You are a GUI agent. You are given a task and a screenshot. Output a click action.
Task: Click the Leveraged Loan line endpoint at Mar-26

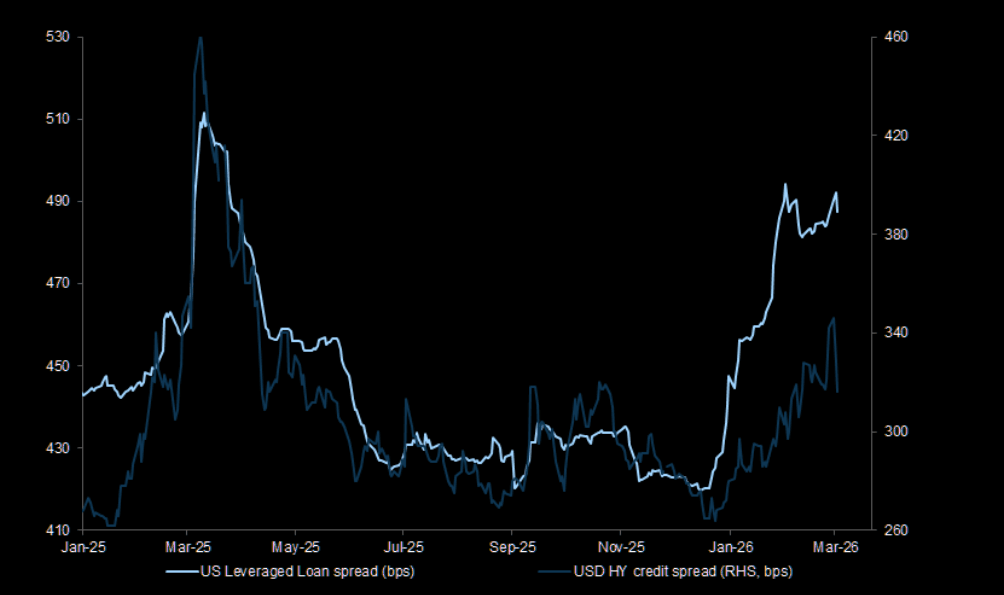tap(838, 211)
